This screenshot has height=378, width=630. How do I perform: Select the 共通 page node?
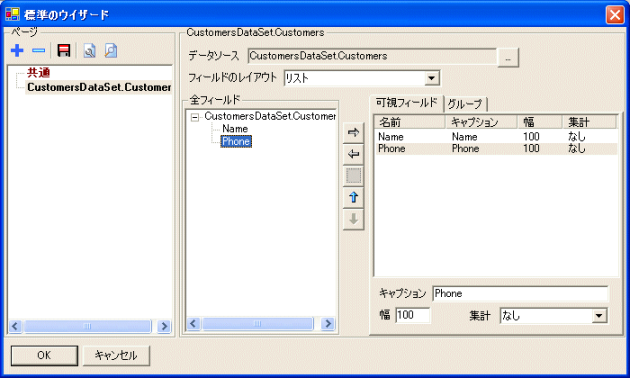39,73
